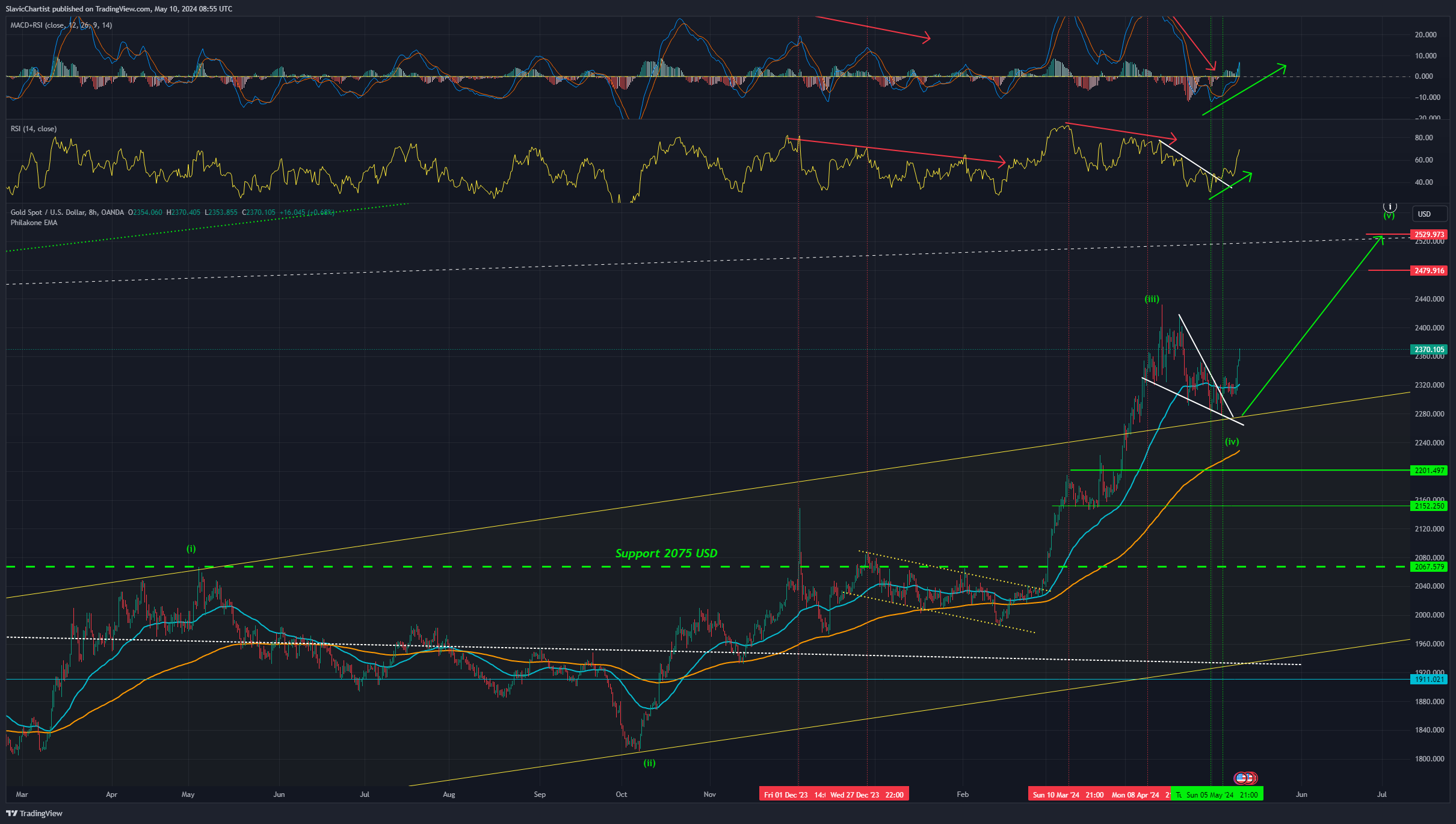The image size is (1456, 824).
Task: Open the US flag economic event marker
Action: pyautogui.click(x=1242, y=778)
